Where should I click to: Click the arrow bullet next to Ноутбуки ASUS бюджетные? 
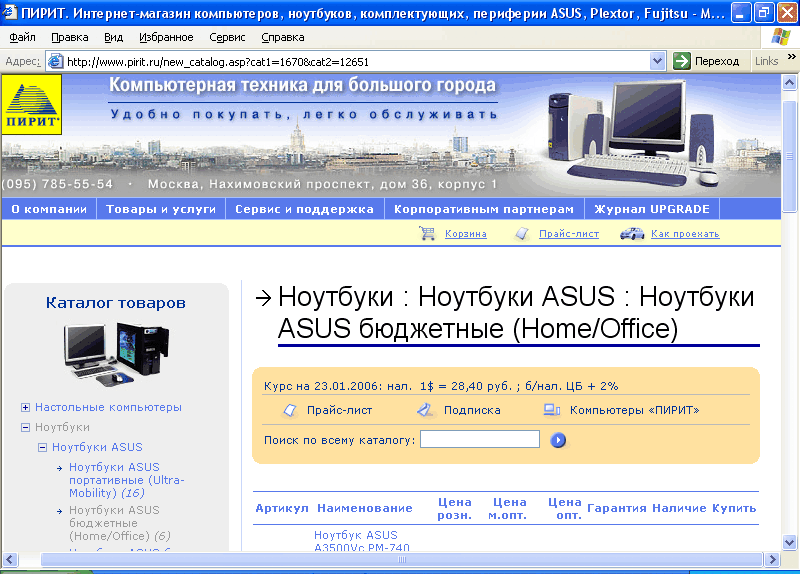[x=60, y=511]
